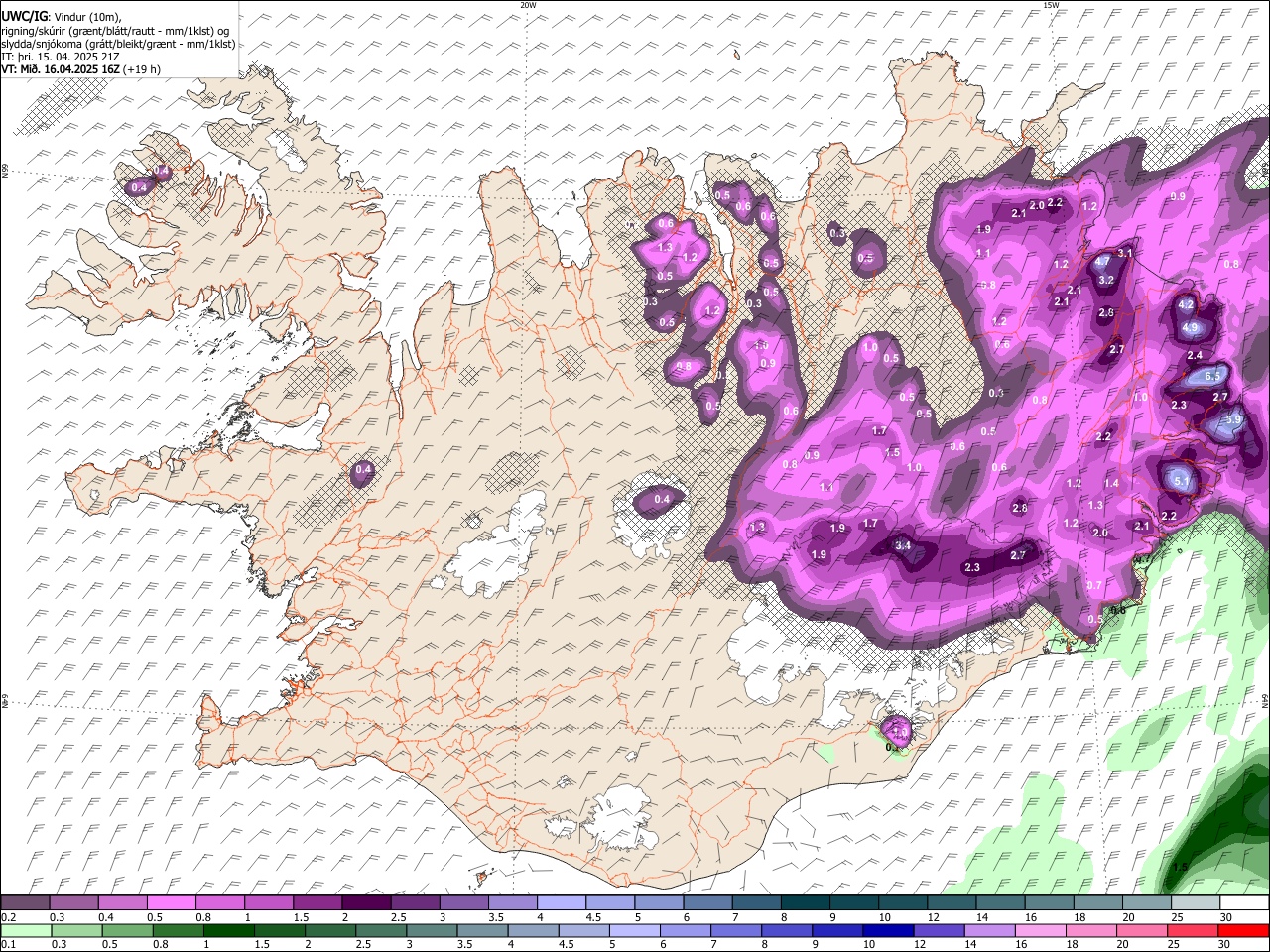Pick the light lavender upper legend swatch labeled 4
This screenshot has width=1270, height=952.
pyautogui.click(x=560, y=902)
